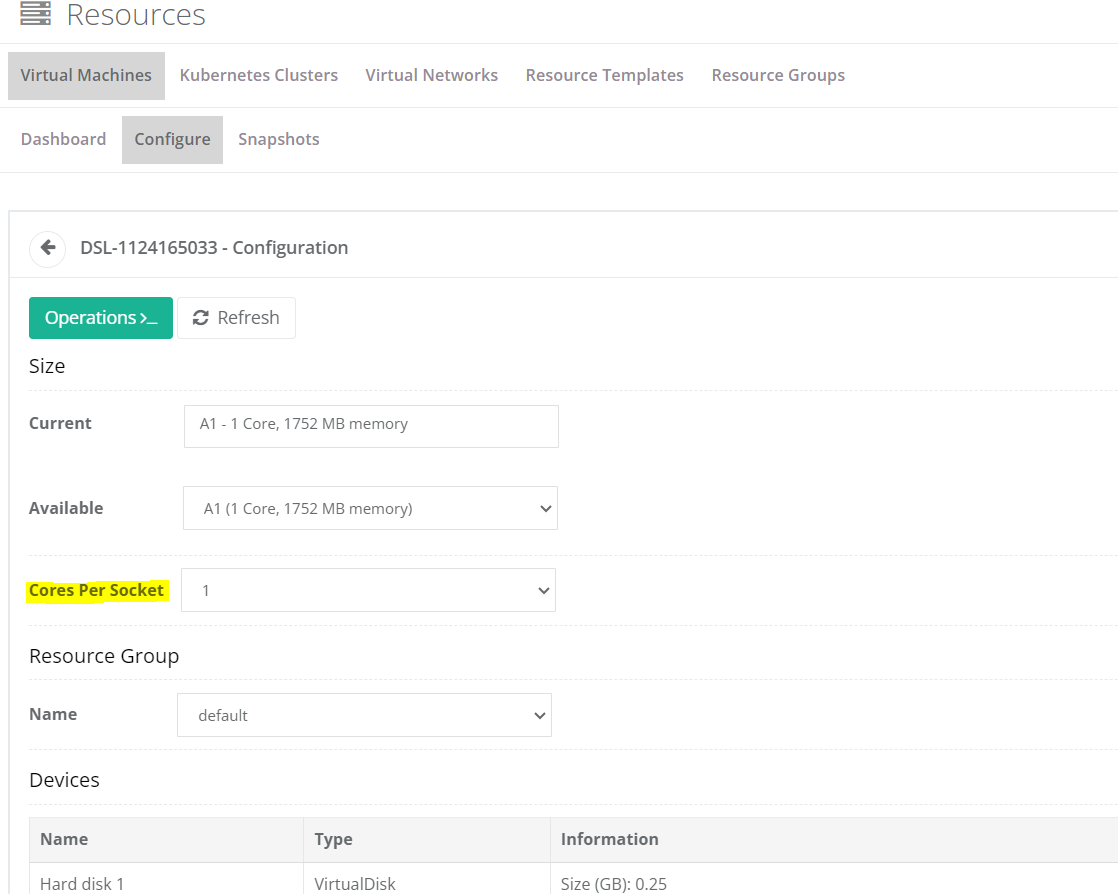Open the Kubernetes Clusters tab
The height and width of the screenshot is (894, 1118).
coord(258,76)
